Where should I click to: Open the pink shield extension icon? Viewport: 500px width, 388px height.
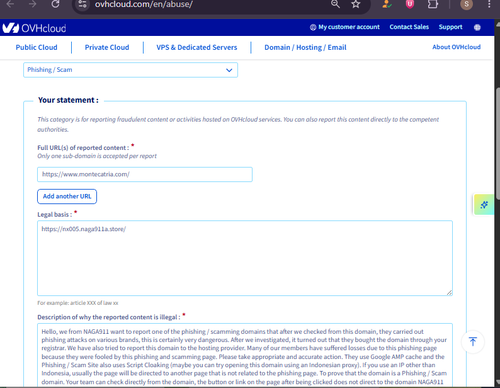[x=410, y=4]
